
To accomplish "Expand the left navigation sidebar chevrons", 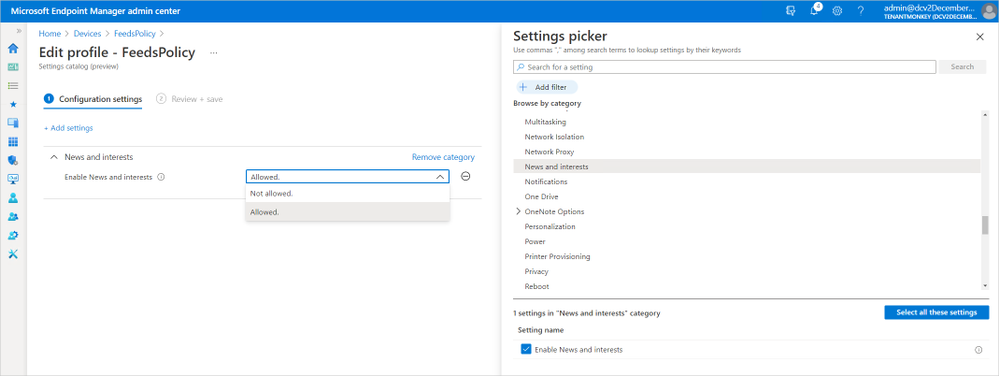I will [x=18, y=31].
